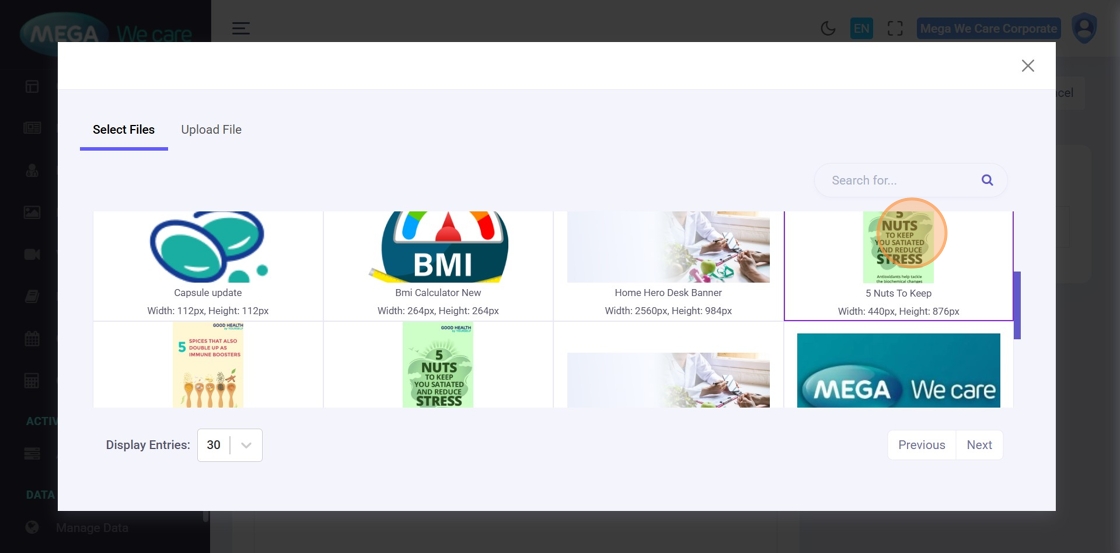This screenshot has width=1120, height=553.
Task: Select the 5 spices immune boosters thumbnail
Action: click(208, 364)
